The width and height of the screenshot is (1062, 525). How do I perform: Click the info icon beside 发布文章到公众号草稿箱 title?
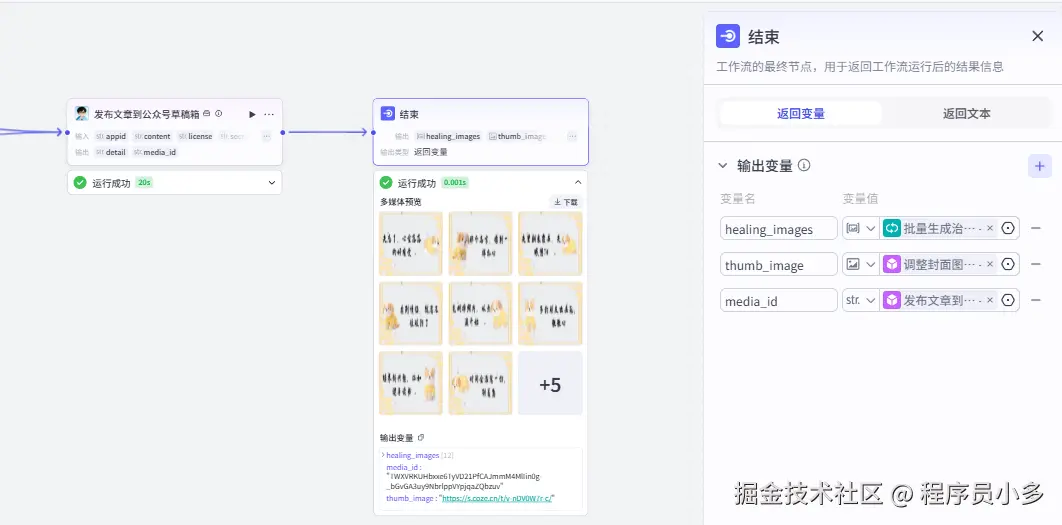[219, 114]
